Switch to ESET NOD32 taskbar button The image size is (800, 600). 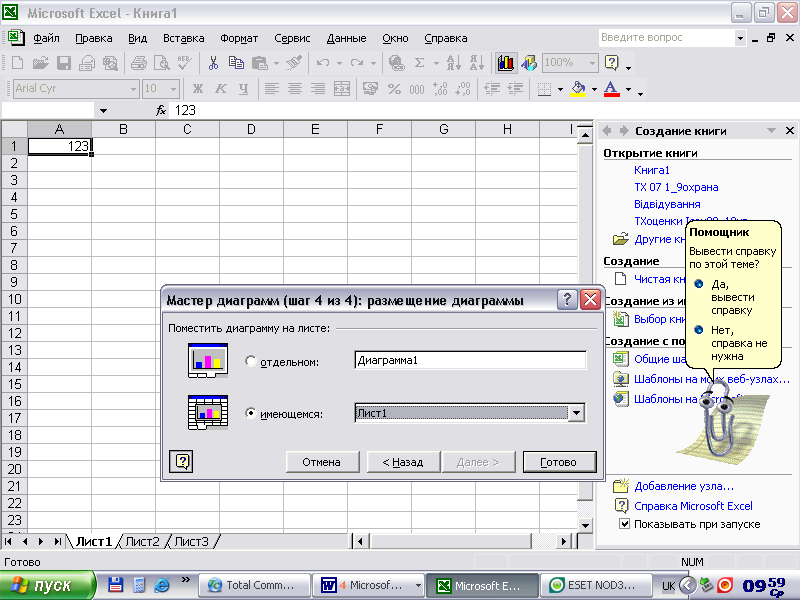(596, 585)
